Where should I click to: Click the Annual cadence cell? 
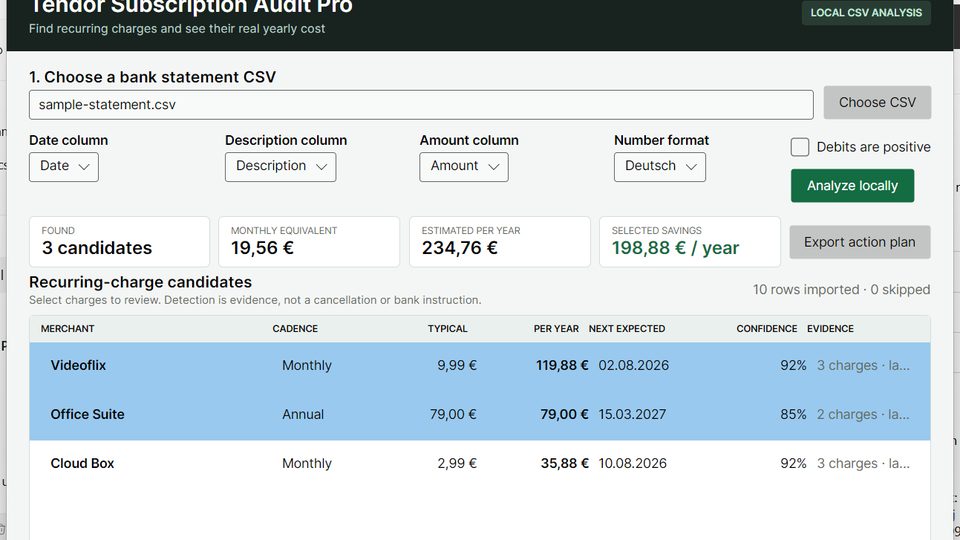[303, 414]
